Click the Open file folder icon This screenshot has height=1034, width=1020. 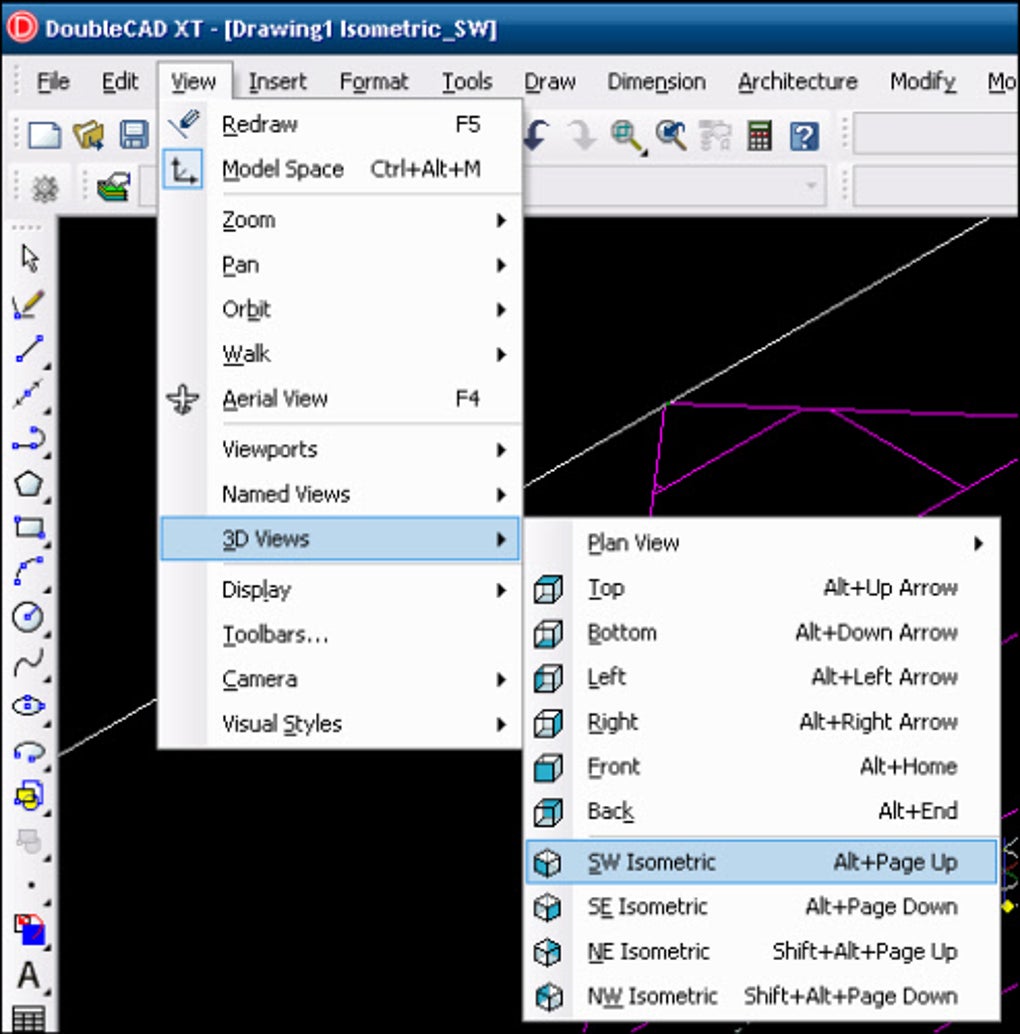pyautogui.click(x=89, y=136)
